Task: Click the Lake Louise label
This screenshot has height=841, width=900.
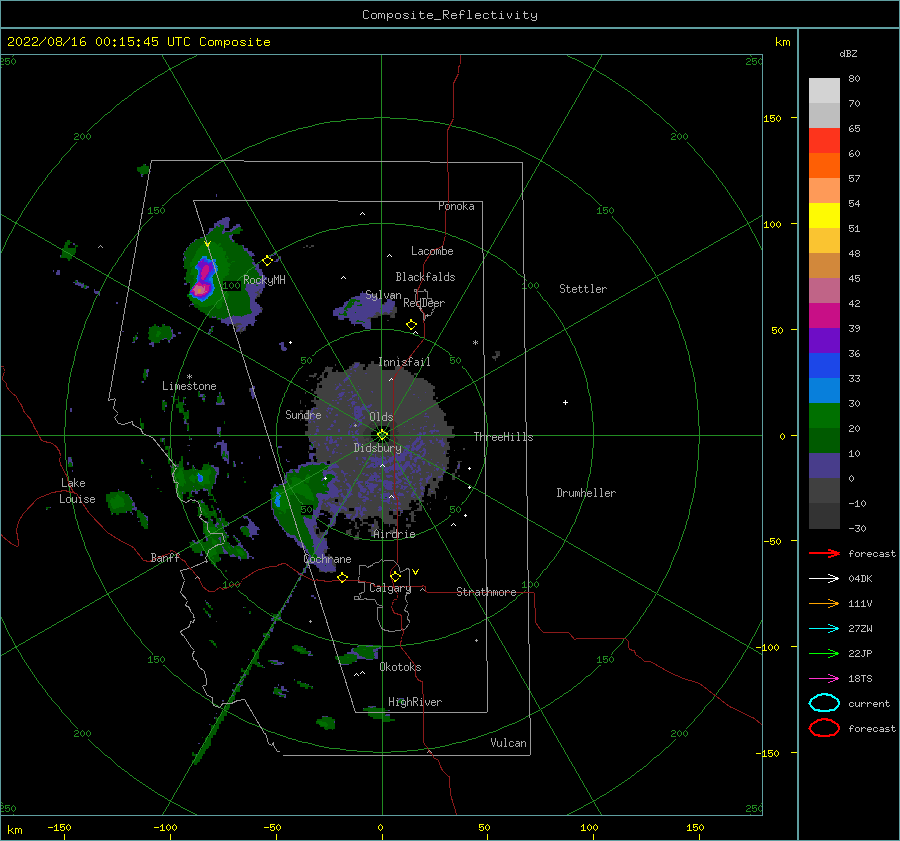Action: pos(78,491)
